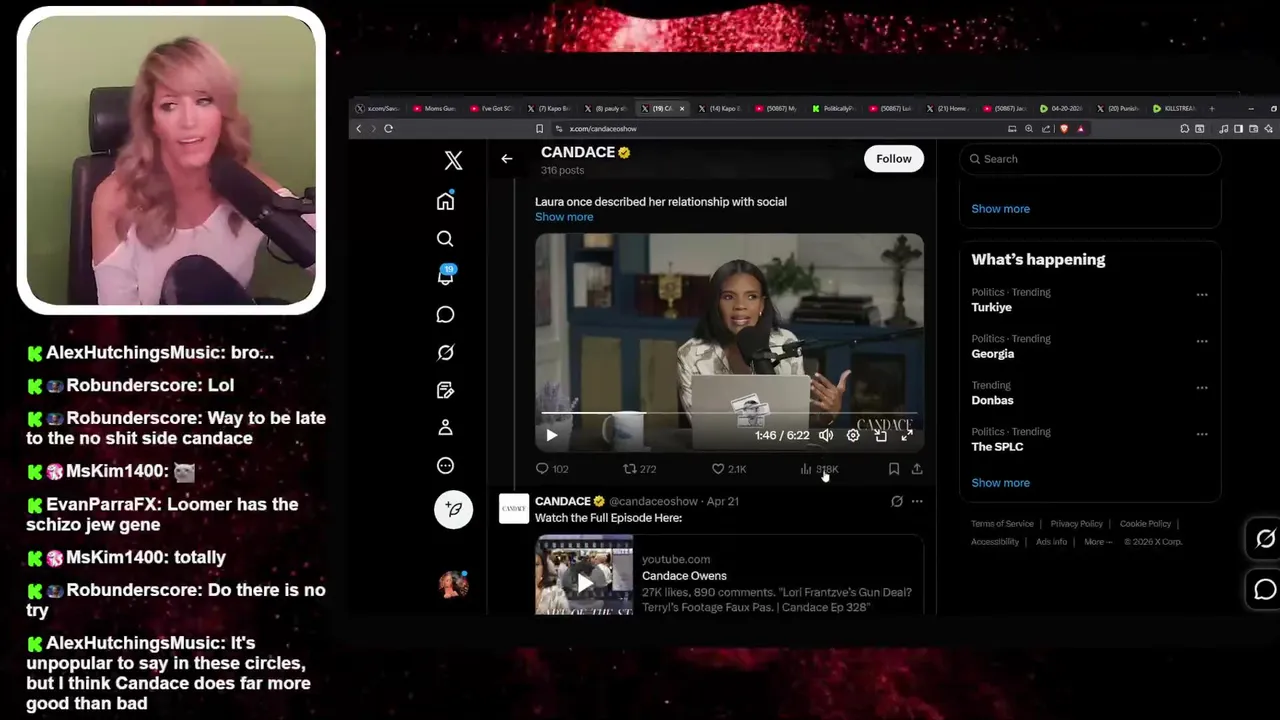Bookmark the video post
Image resolution: width=1280 pixels, height=720 pixels.
point(894,469)
